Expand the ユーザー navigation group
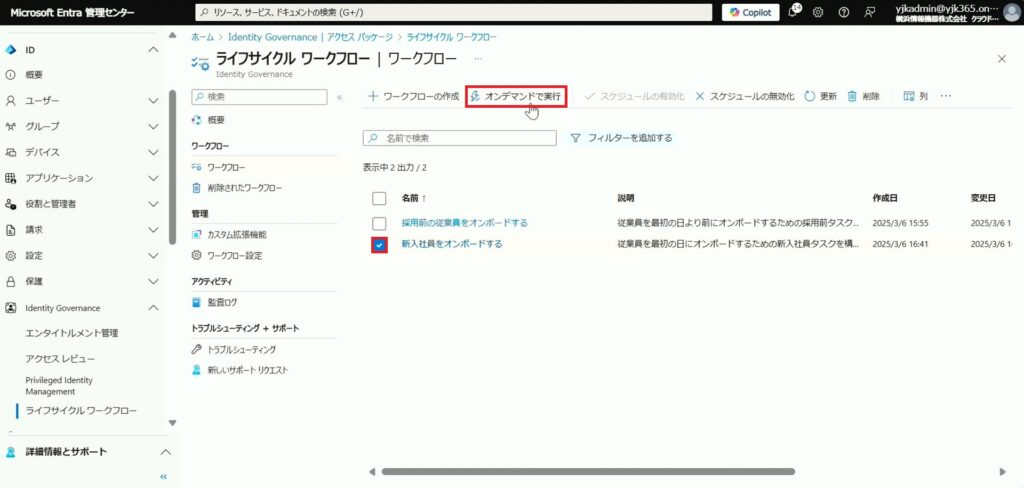1024x488 pixels. [153, 101]
